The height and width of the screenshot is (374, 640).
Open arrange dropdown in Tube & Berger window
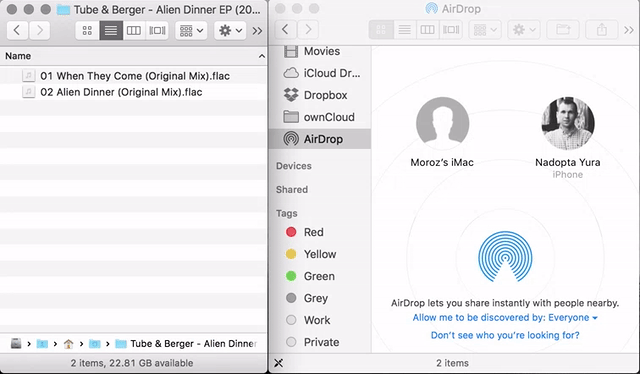(x=191, y=30)
